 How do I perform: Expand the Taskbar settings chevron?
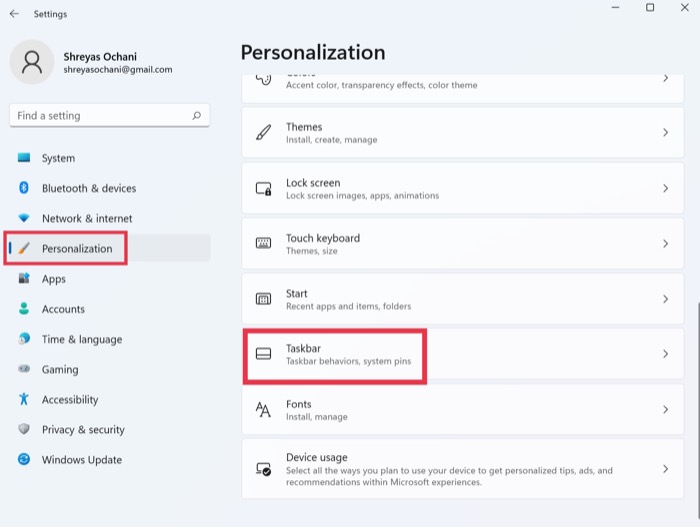pos(665,354)
